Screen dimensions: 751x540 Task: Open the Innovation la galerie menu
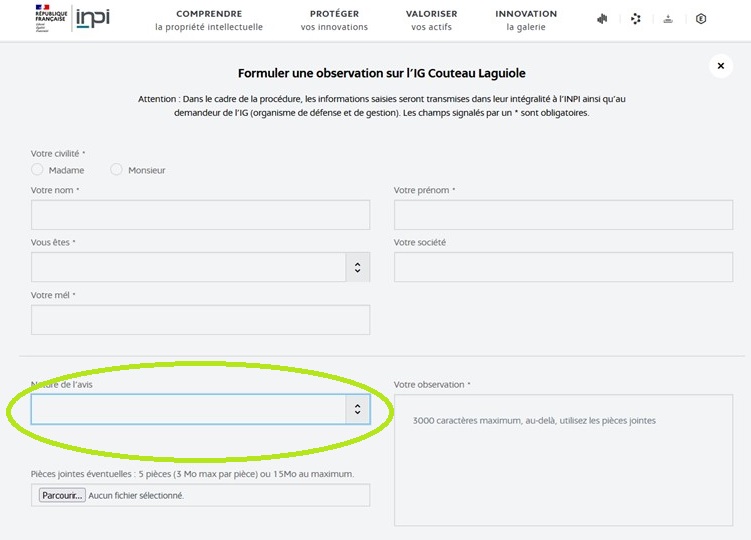click(x=526, y=20)
